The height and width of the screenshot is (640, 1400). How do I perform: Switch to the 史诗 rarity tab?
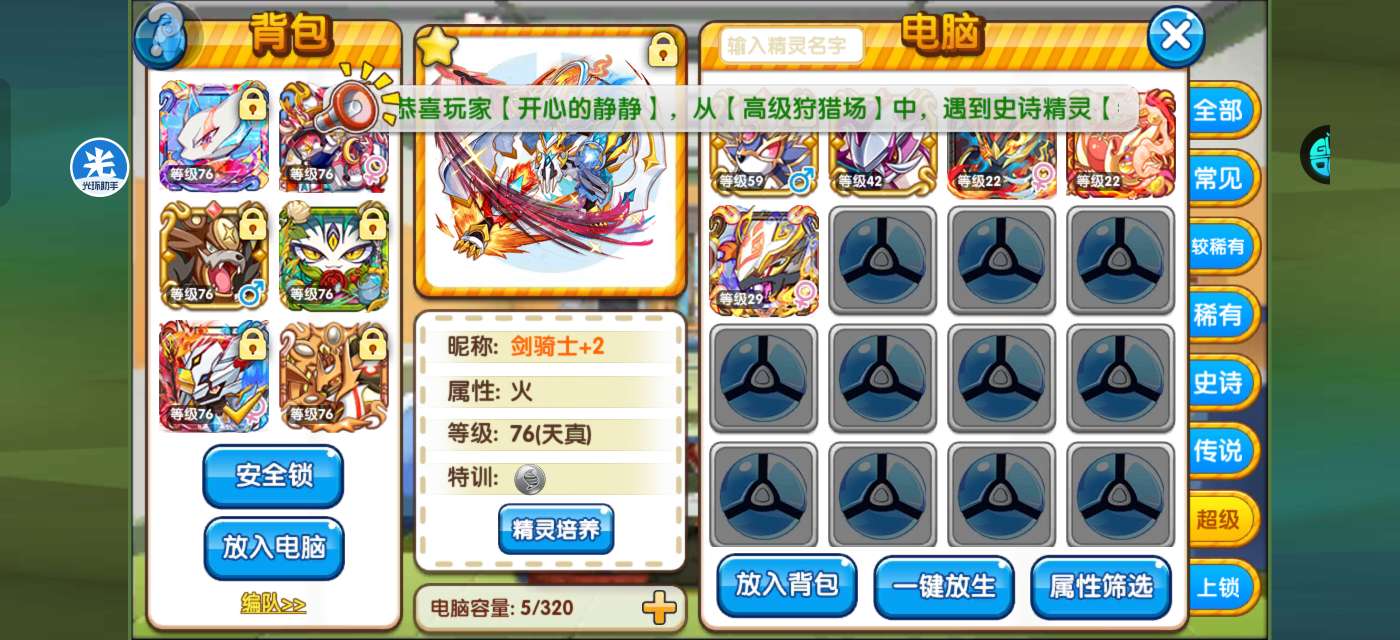pyautogui.click(x=1219, y=382)
